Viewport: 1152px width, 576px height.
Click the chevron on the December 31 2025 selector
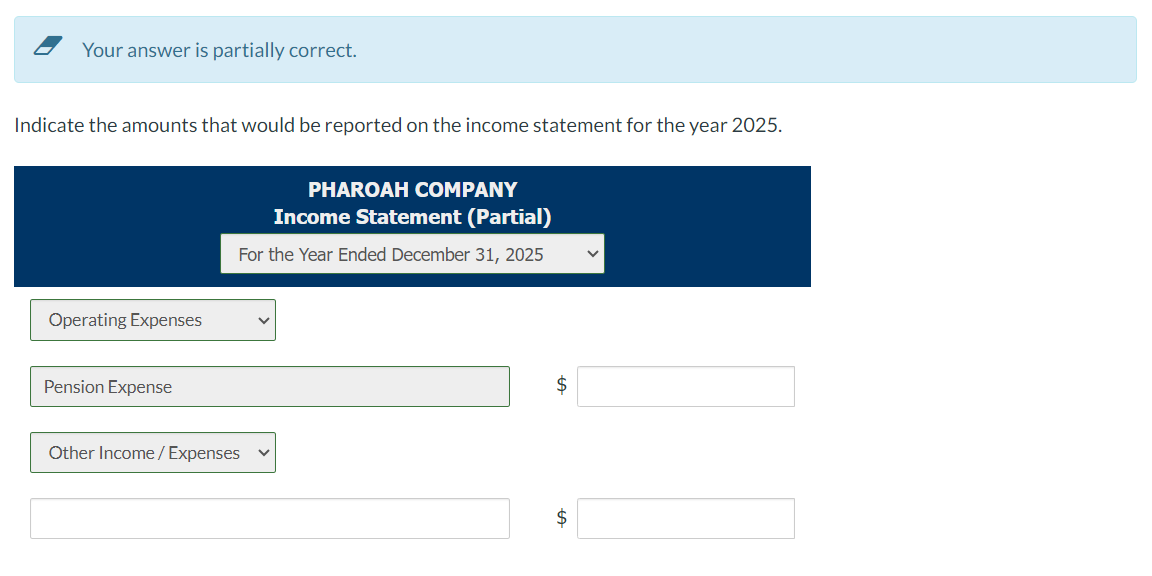click(x=591, y=253)
